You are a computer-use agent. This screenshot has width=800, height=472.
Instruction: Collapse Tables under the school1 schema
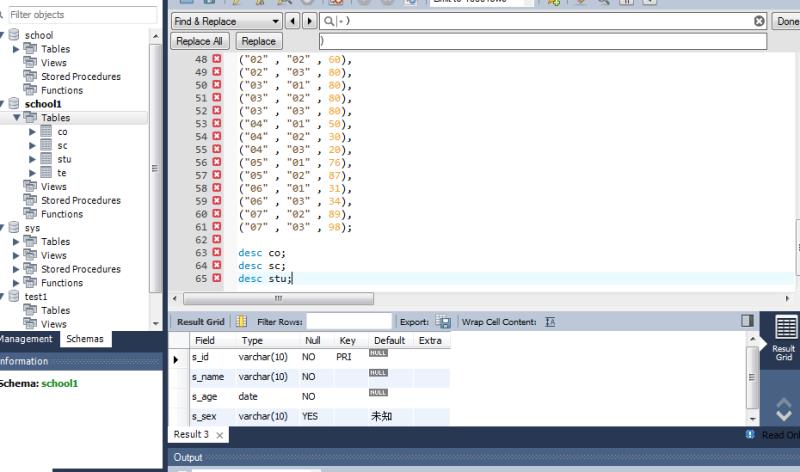click(16, 117)
